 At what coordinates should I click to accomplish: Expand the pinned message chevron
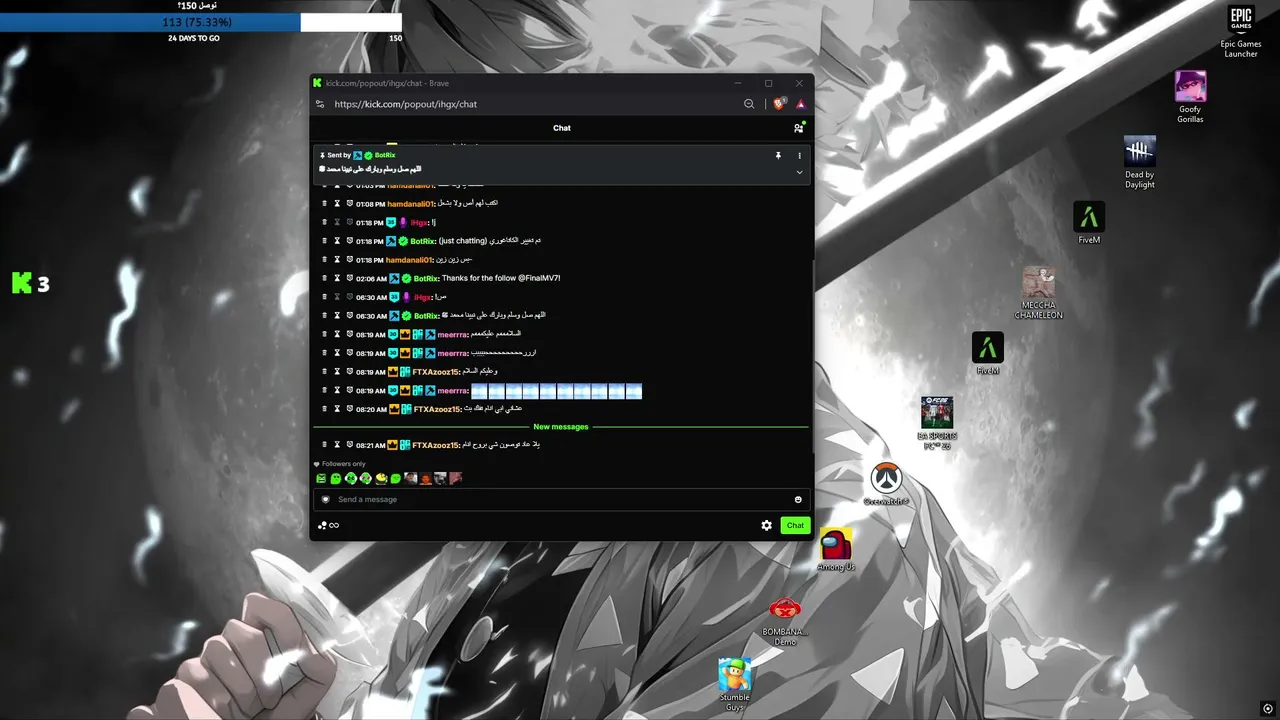799,172
